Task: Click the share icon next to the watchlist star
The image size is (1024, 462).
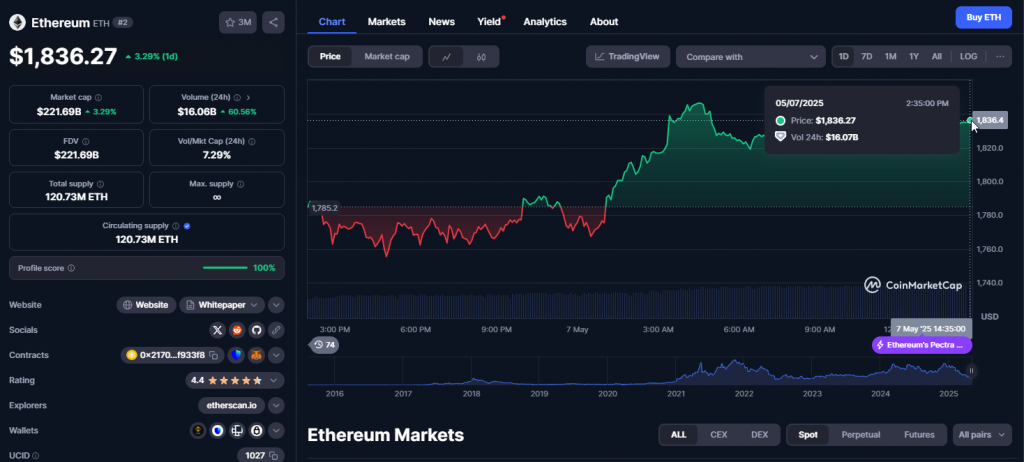Action: (273, 22)
